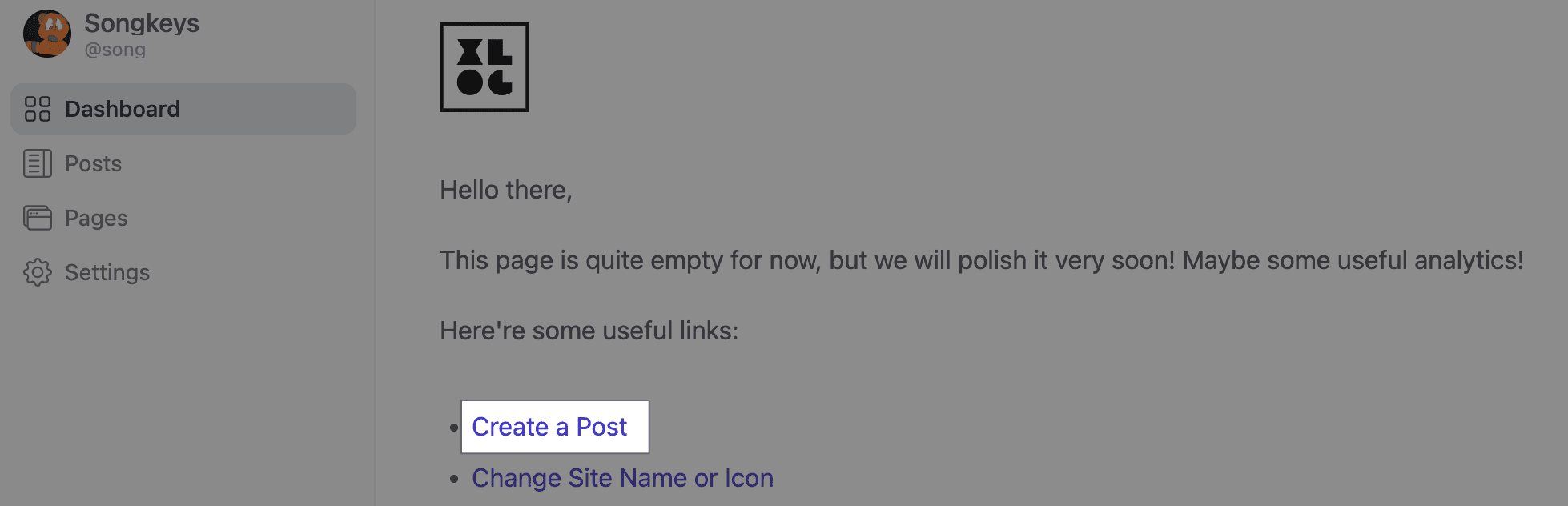The width and height of the screenshot is (1568, 506).
Task: Click the @song handle text
Action: point(115,50)
